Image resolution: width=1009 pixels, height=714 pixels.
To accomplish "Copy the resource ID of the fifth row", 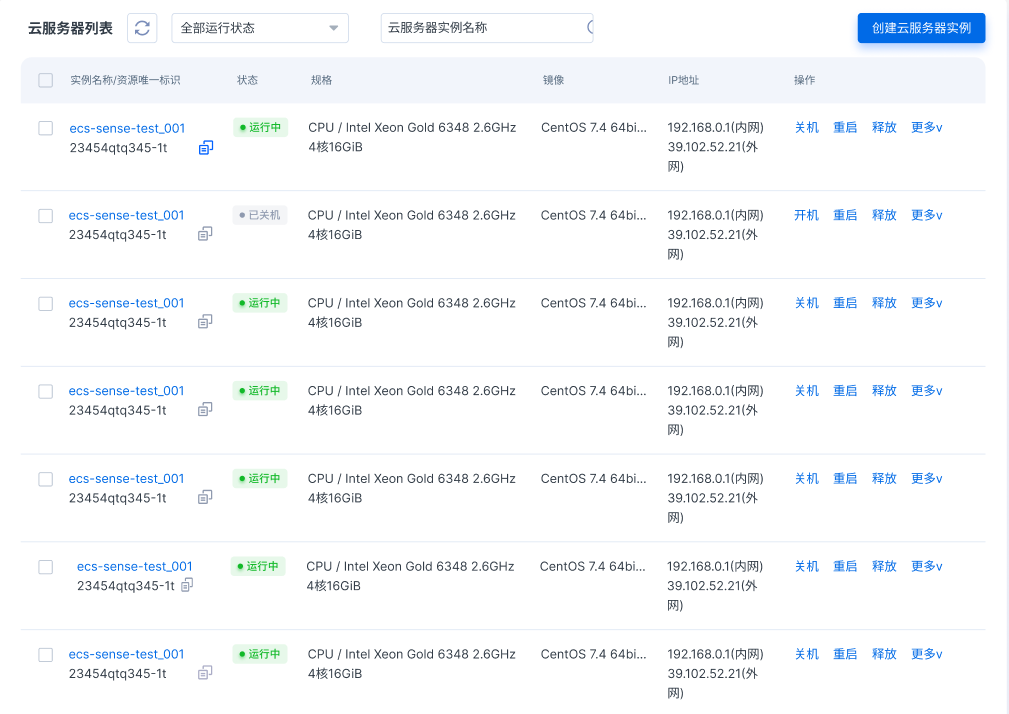I will tap(205, 498).
